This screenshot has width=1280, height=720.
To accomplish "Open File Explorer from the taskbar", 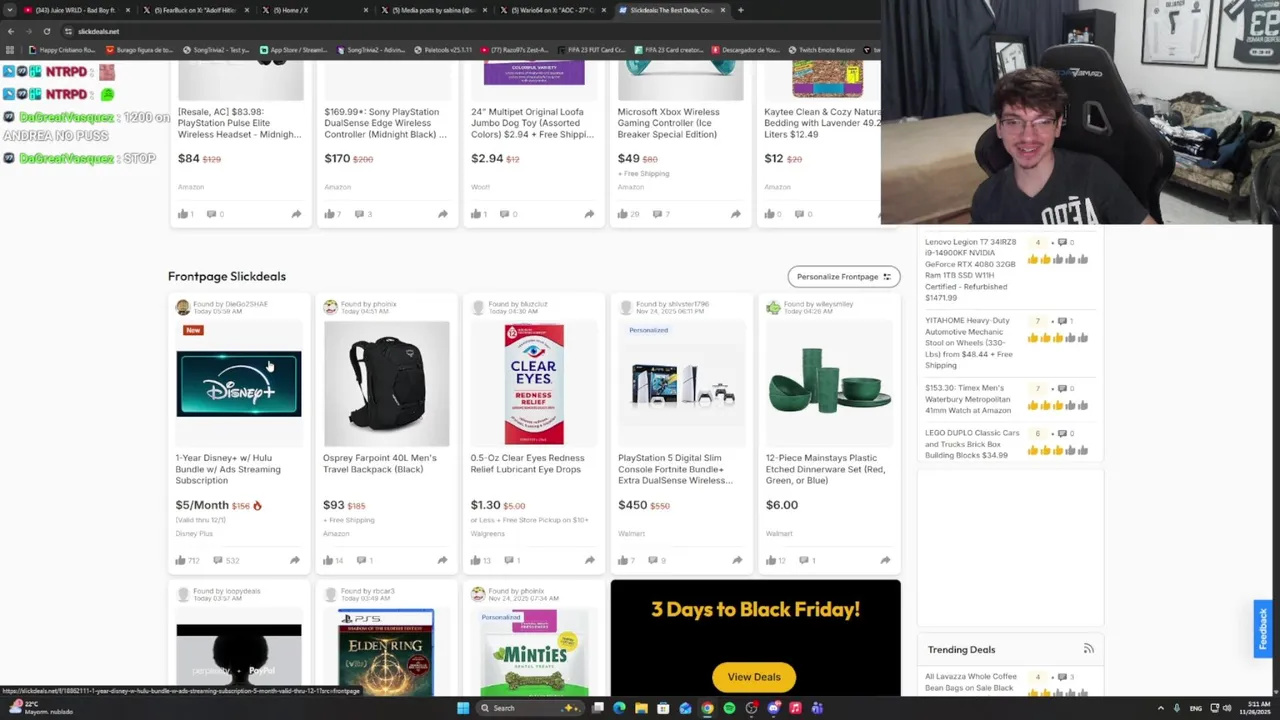I will 641,708.
